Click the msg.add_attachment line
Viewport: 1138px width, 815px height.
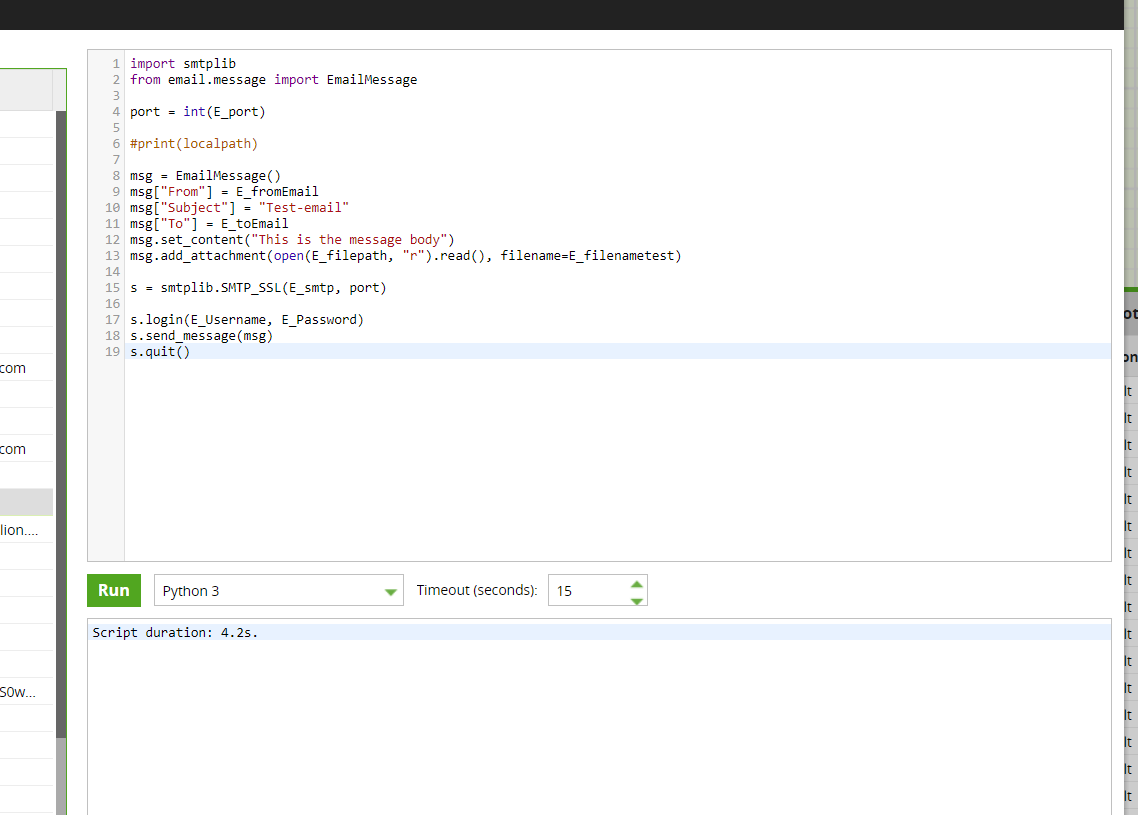[x=406, y=255]
